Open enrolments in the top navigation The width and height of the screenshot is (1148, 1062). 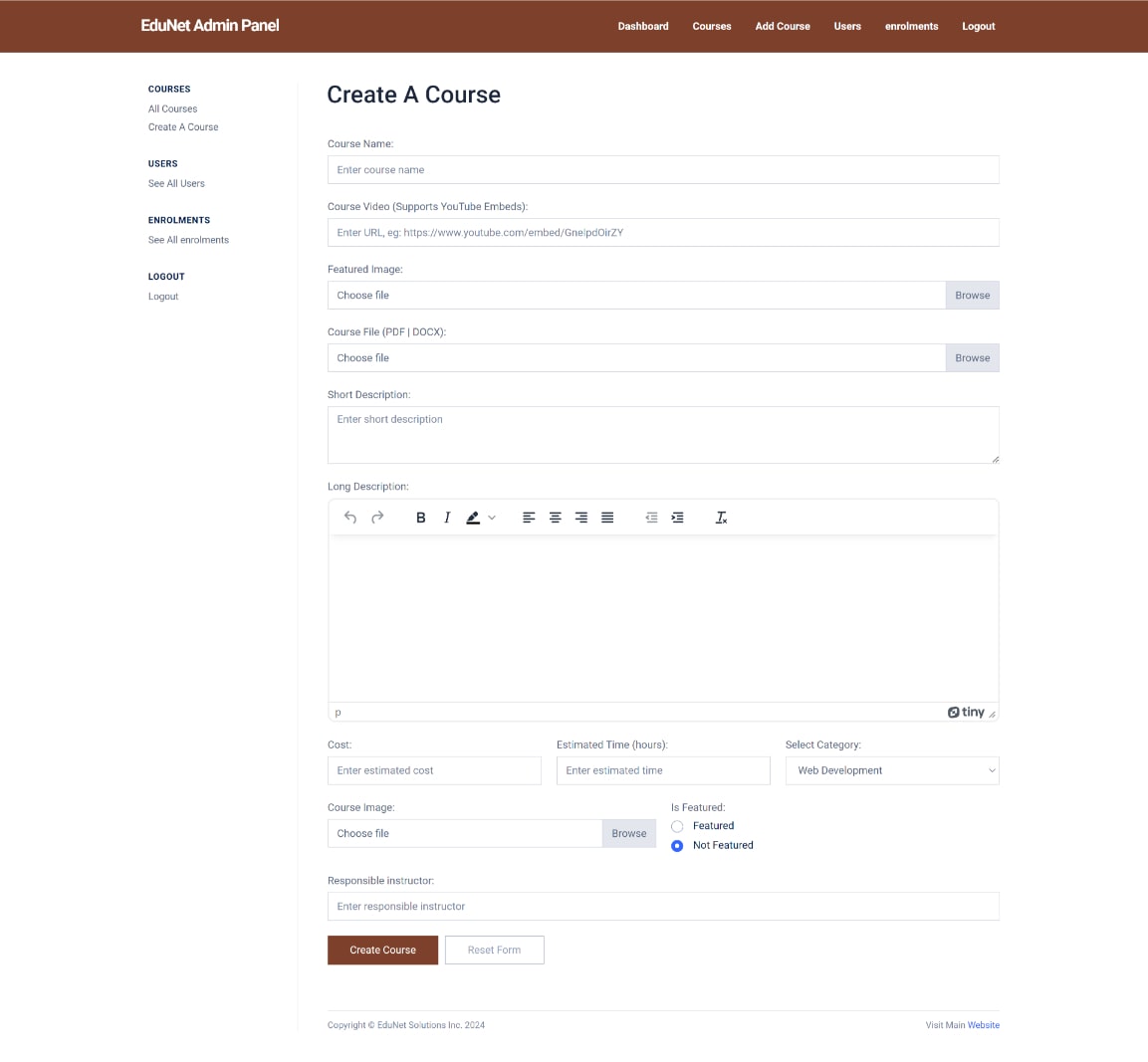911,26
